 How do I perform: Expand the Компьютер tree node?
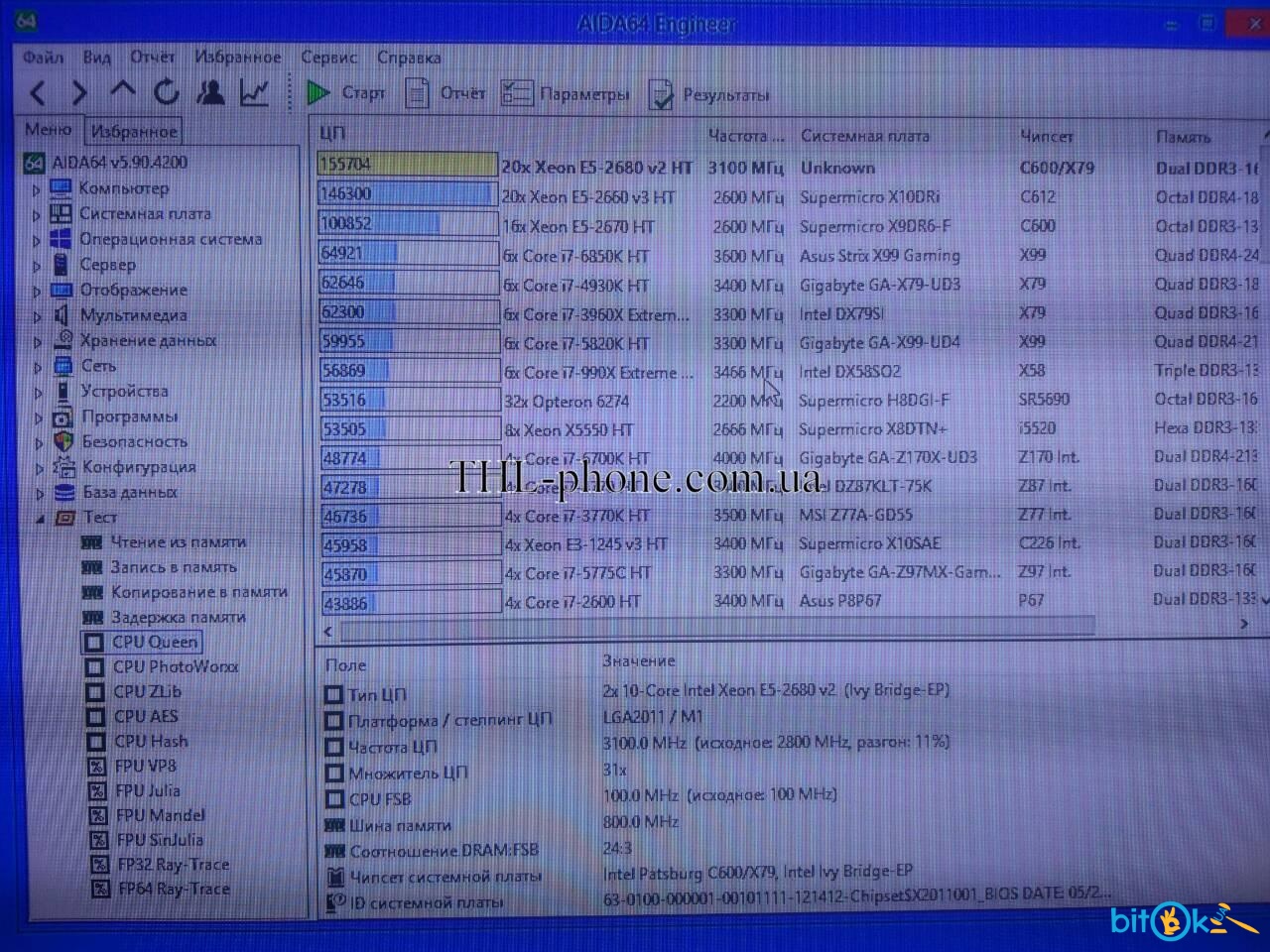click(x=37, y=188)
